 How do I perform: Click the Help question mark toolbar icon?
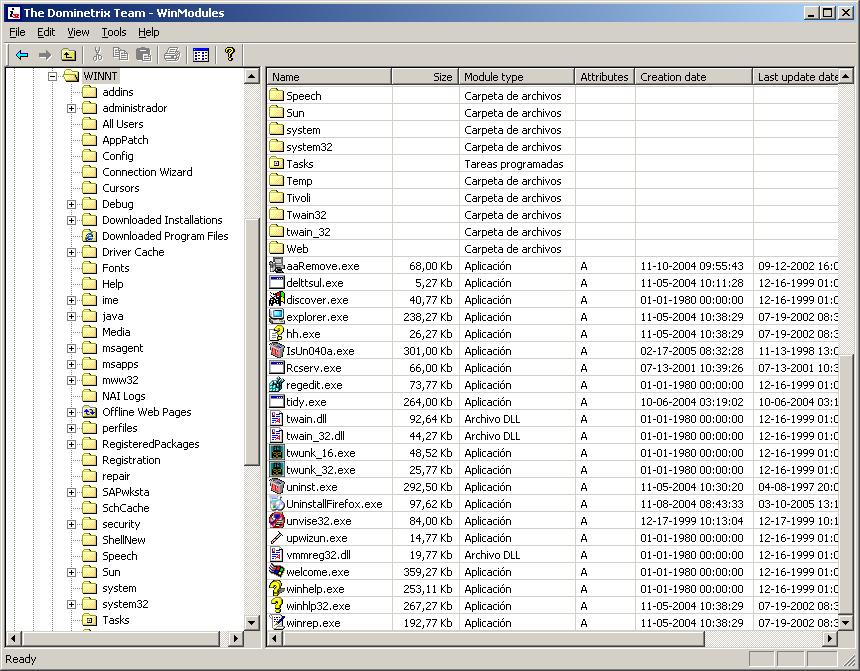(230, 54)
